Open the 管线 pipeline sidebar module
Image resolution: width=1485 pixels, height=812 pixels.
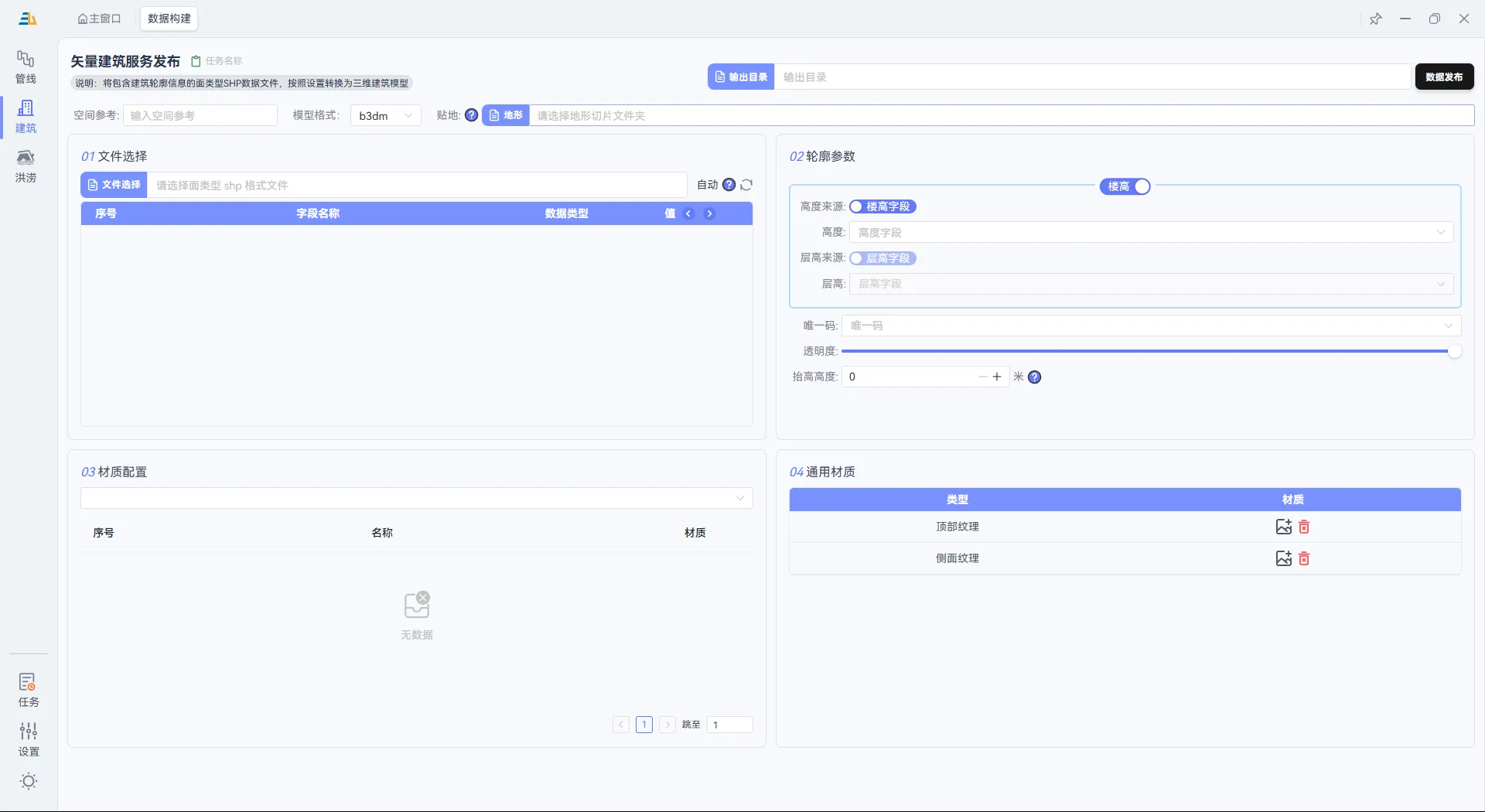point(26,67)
